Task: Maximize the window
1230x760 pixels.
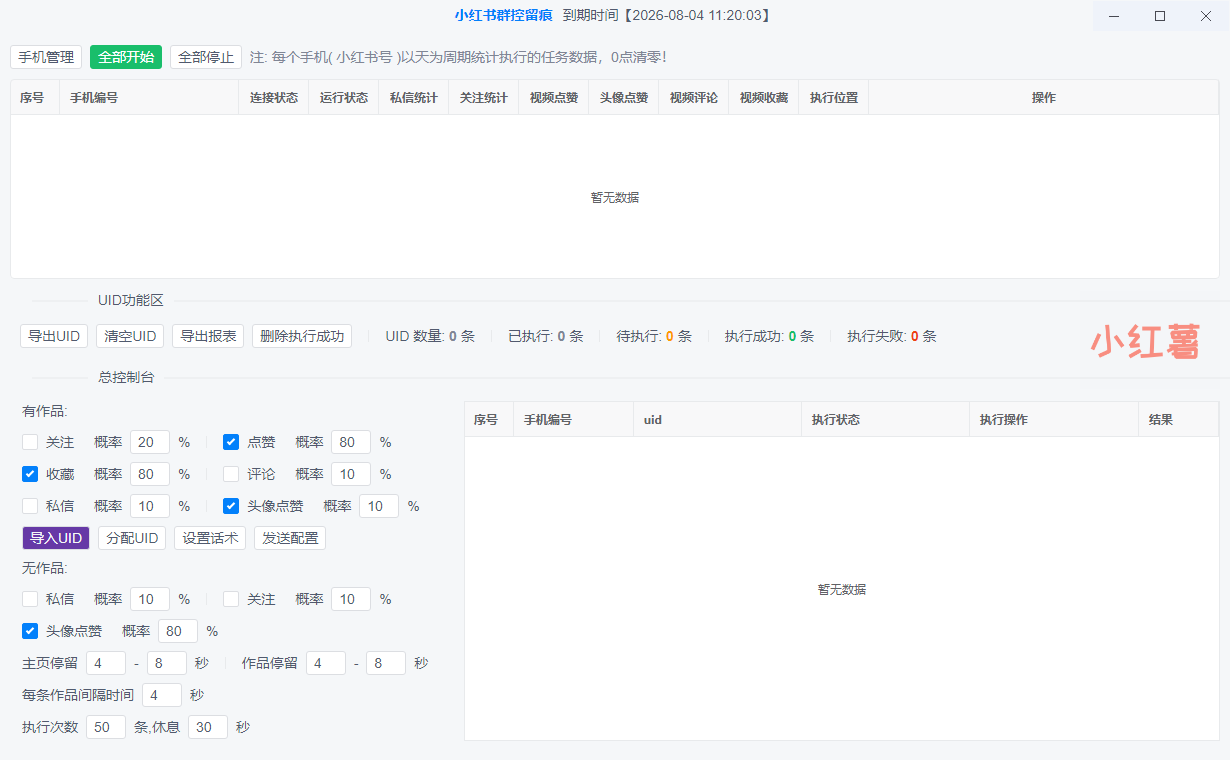Action: pyautogui.click(x=1160, y=16)
